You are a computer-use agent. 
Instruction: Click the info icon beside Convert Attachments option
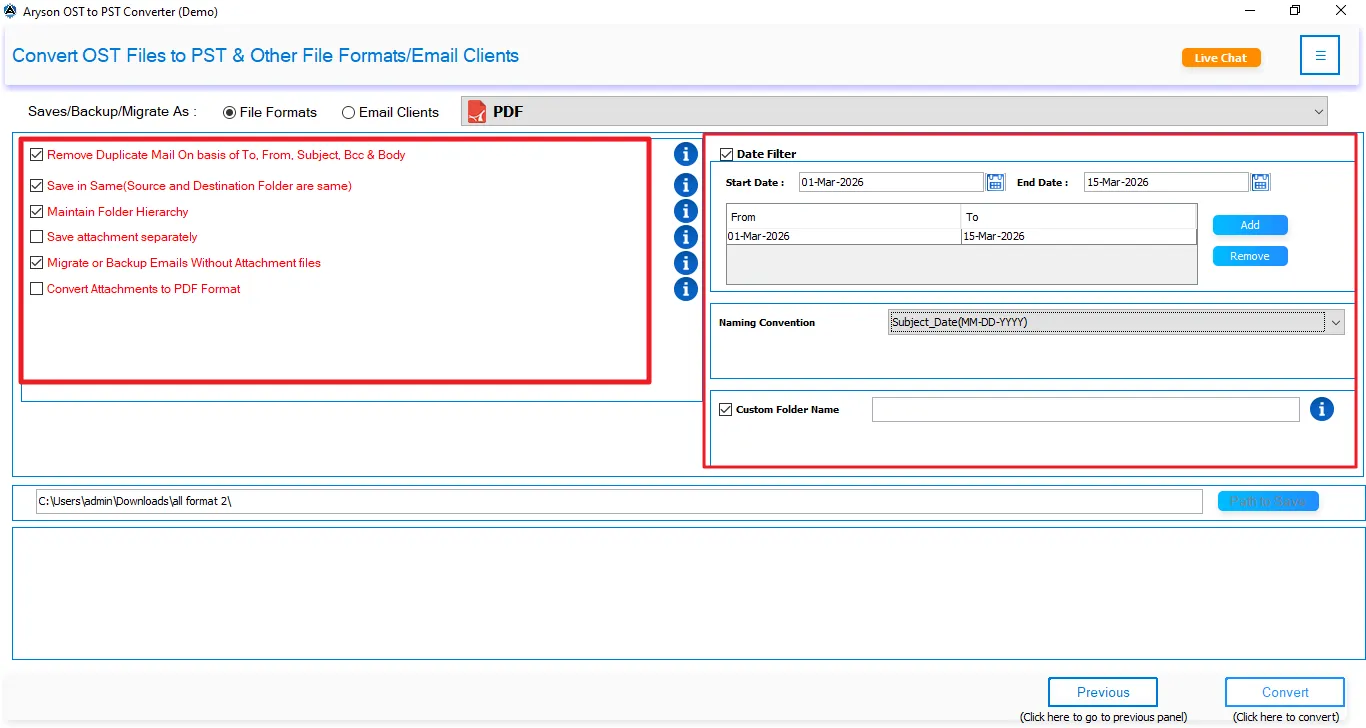[x=685, y=289]
